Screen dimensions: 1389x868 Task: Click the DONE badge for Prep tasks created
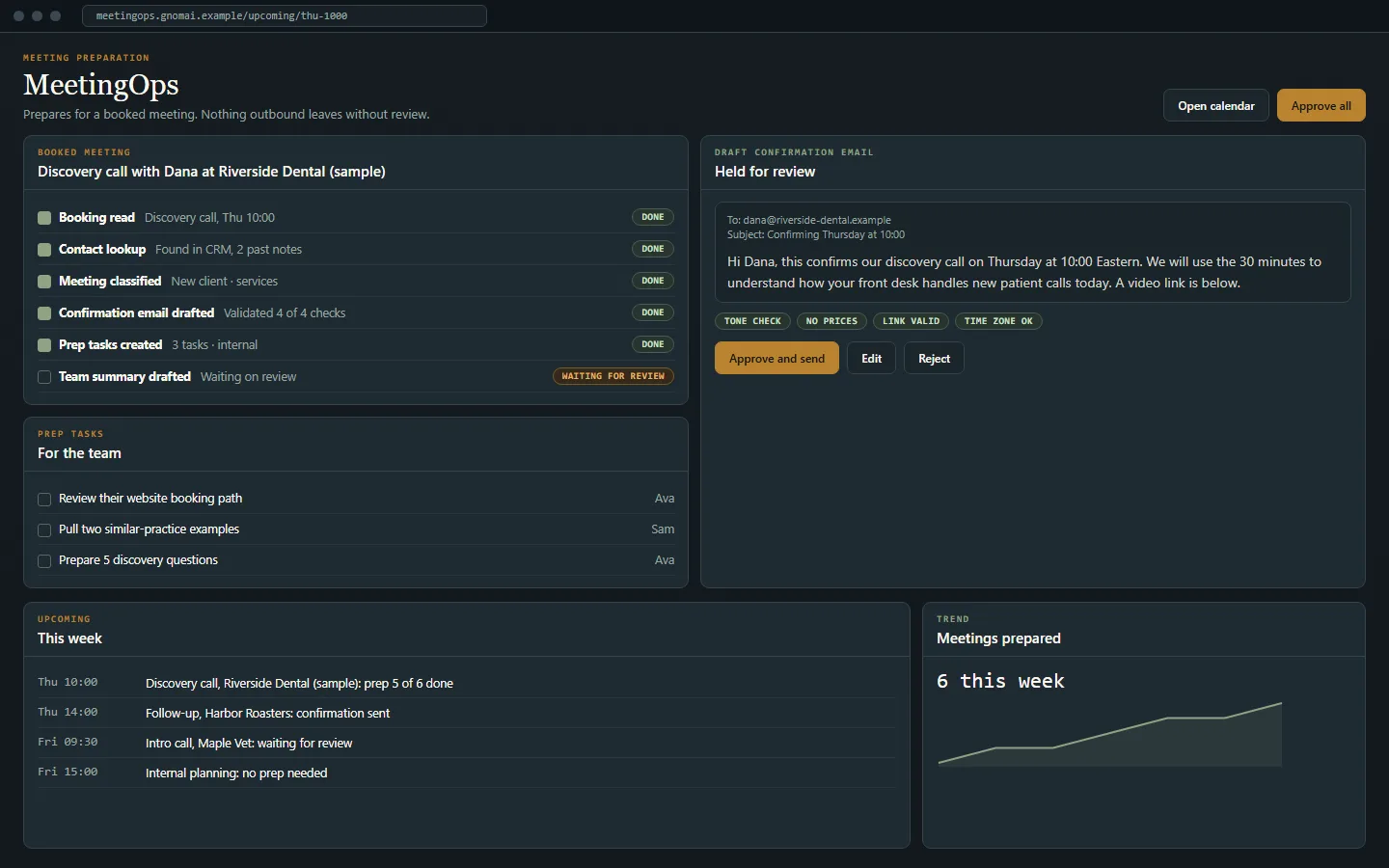pyautogui.click(x=653, y=344)
